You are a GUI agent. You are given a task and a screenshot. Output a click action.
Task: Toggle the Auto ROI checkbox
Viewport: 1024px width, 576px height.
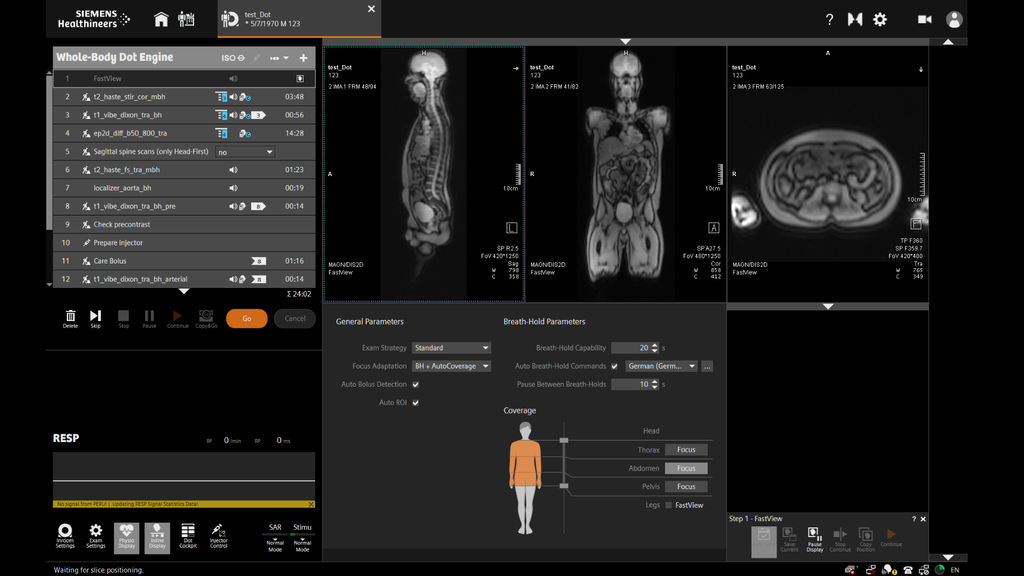(x=416, y=402)
